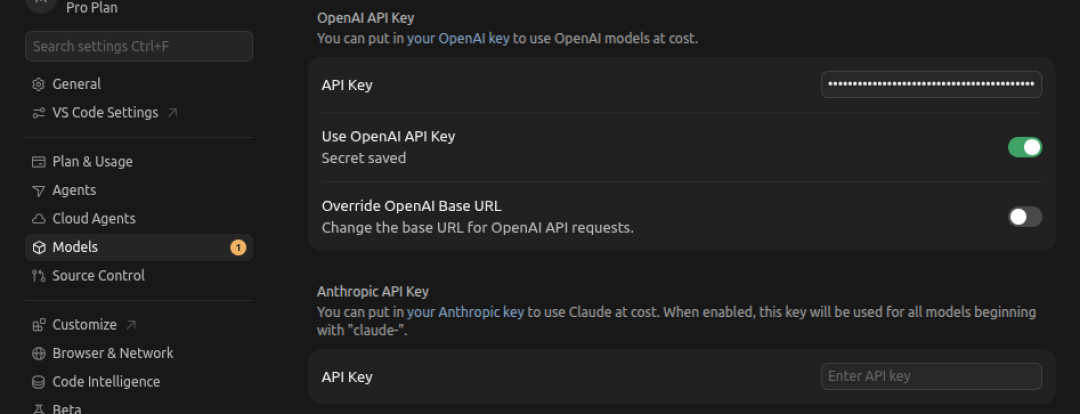This screenshot has width=1080, height=414.
Task: Open Code Intelligence database icon
Action: point(39,382)
